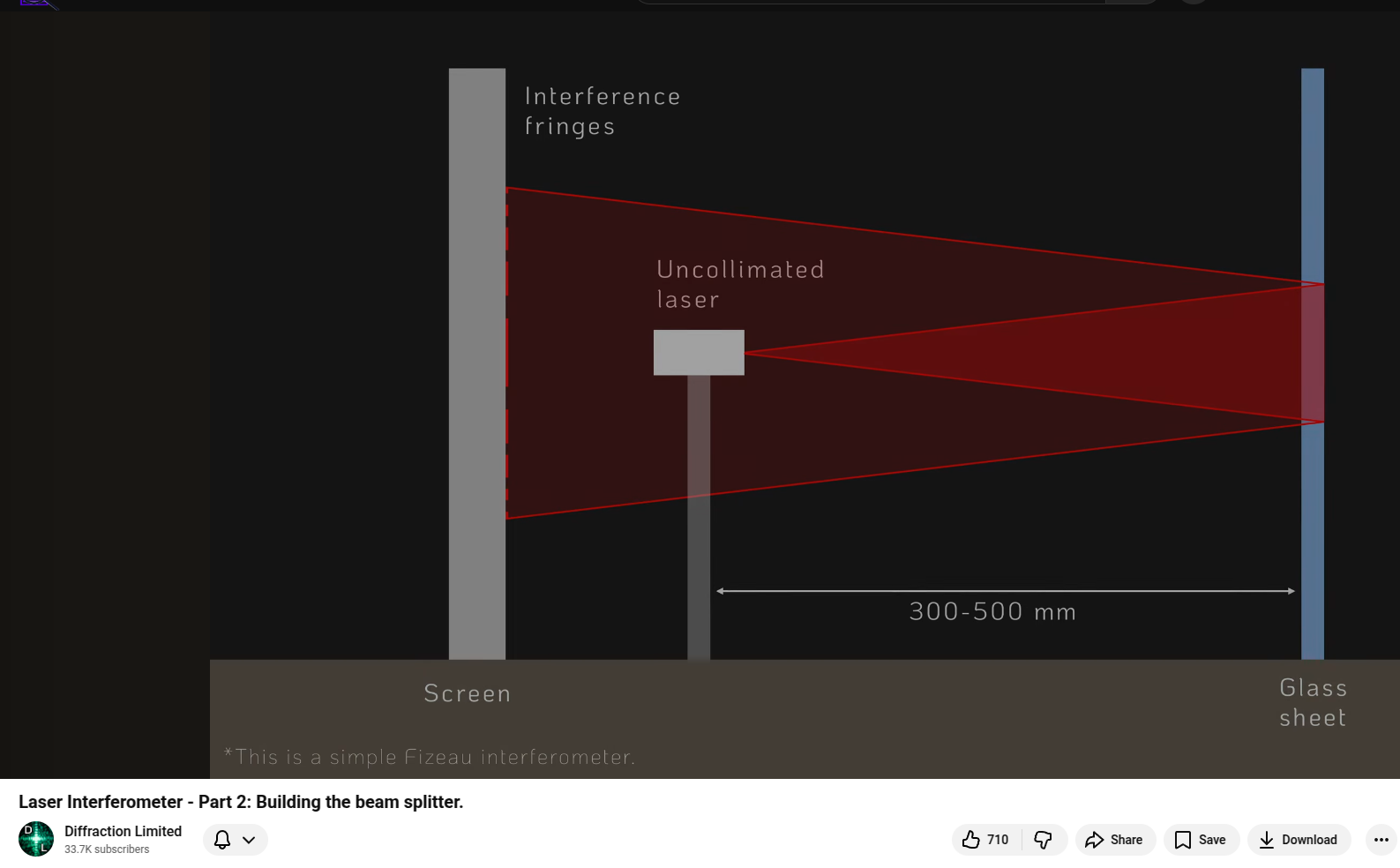This screenshot has width=1400, height=868.
Task: Open Diffraction Limited channel avatar
Action: point(36,839)
